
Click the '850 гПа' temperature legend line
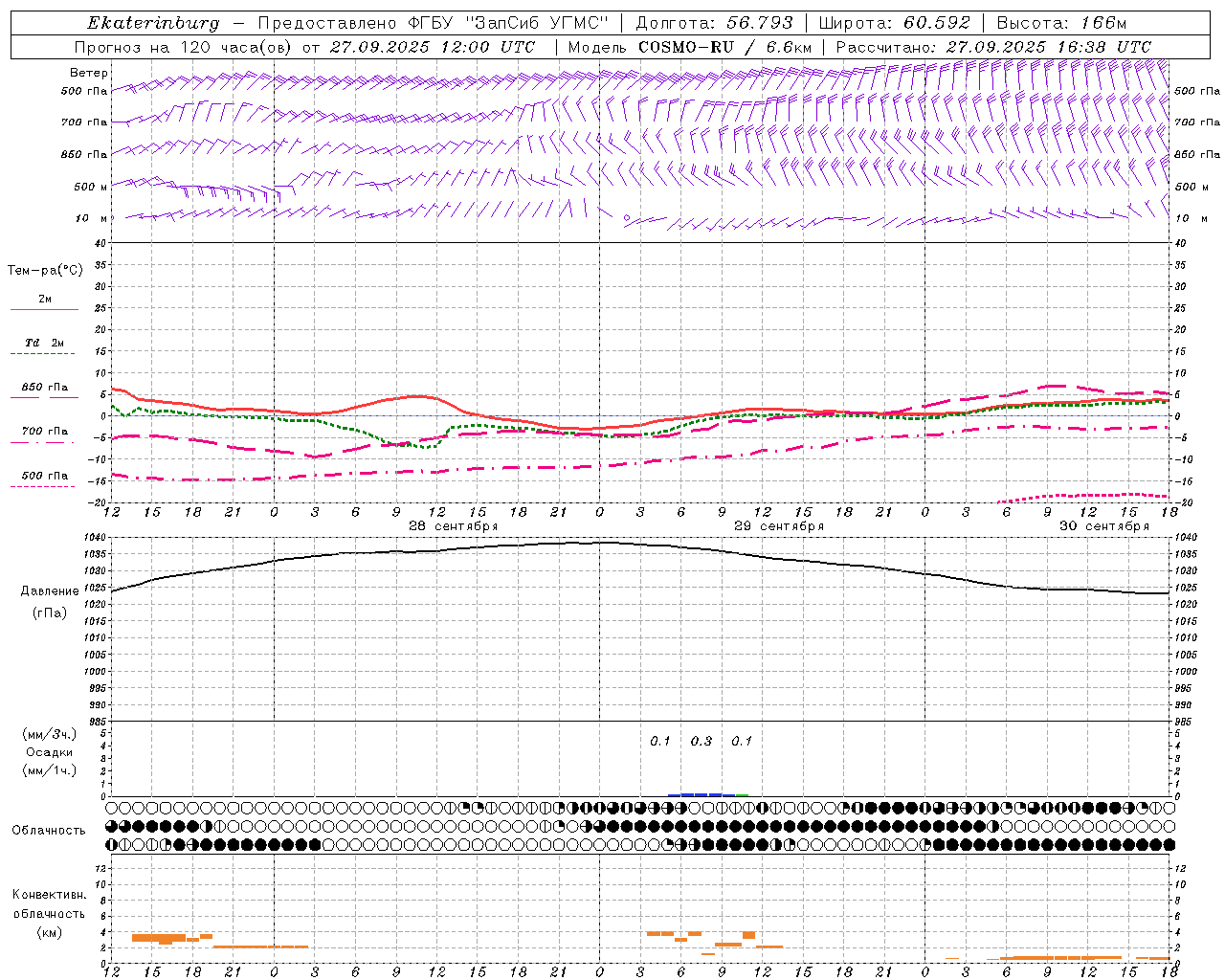coord(44,397)
